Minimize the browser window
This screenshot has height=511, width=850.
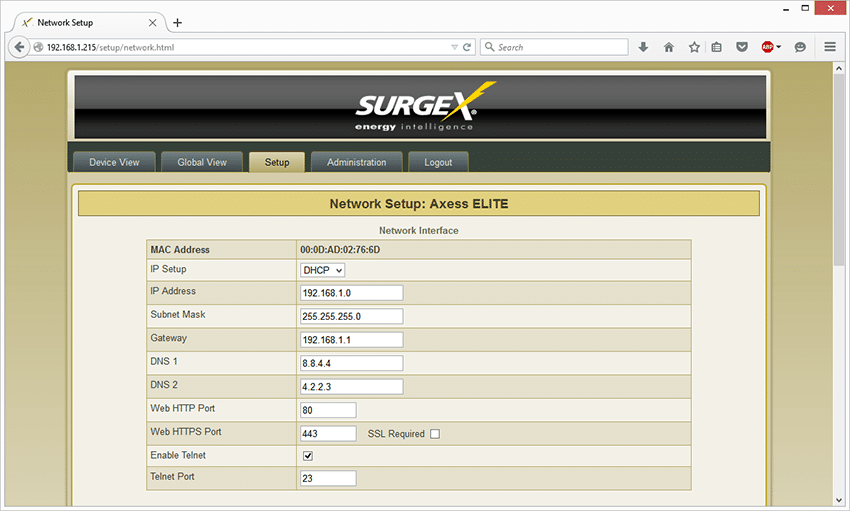pos(786,8)
